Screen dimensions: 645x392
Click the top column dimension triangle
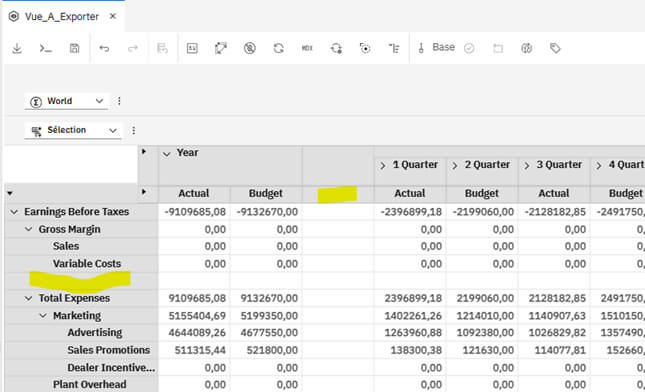(144, 151)
